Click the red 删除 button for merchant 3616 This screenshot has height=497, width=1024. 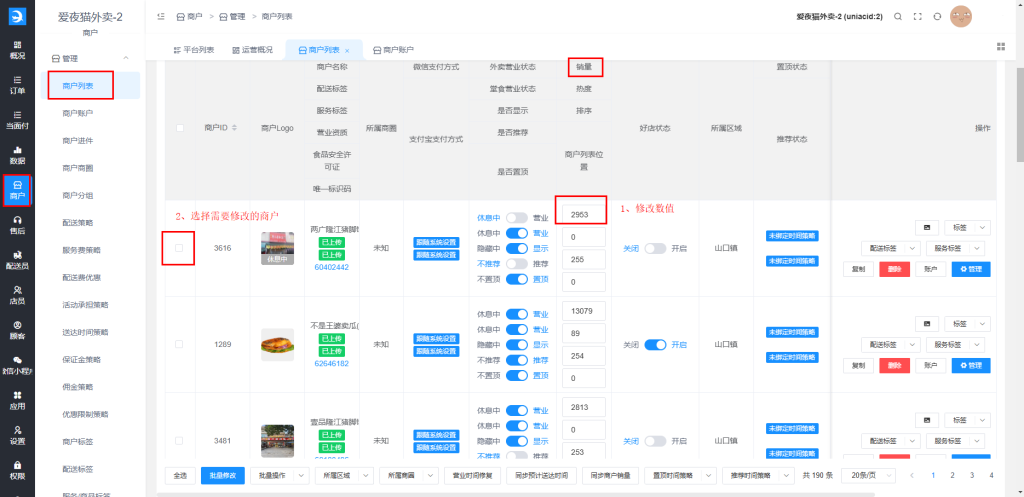[x=894, y=268]
